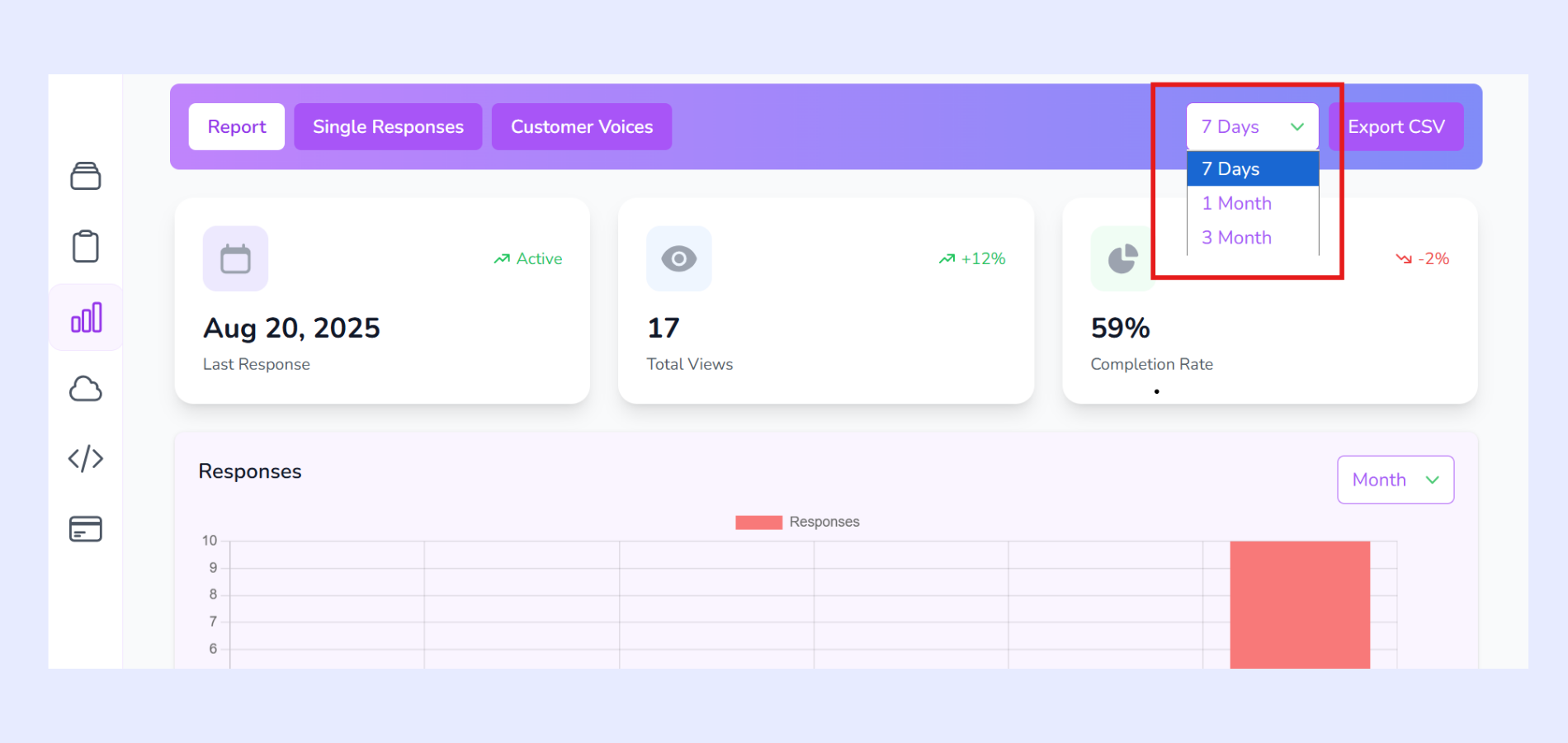Select 1 Month from the period dropdown
1568x743 pixels.
pyautogui.click(x=1235, y=203)
